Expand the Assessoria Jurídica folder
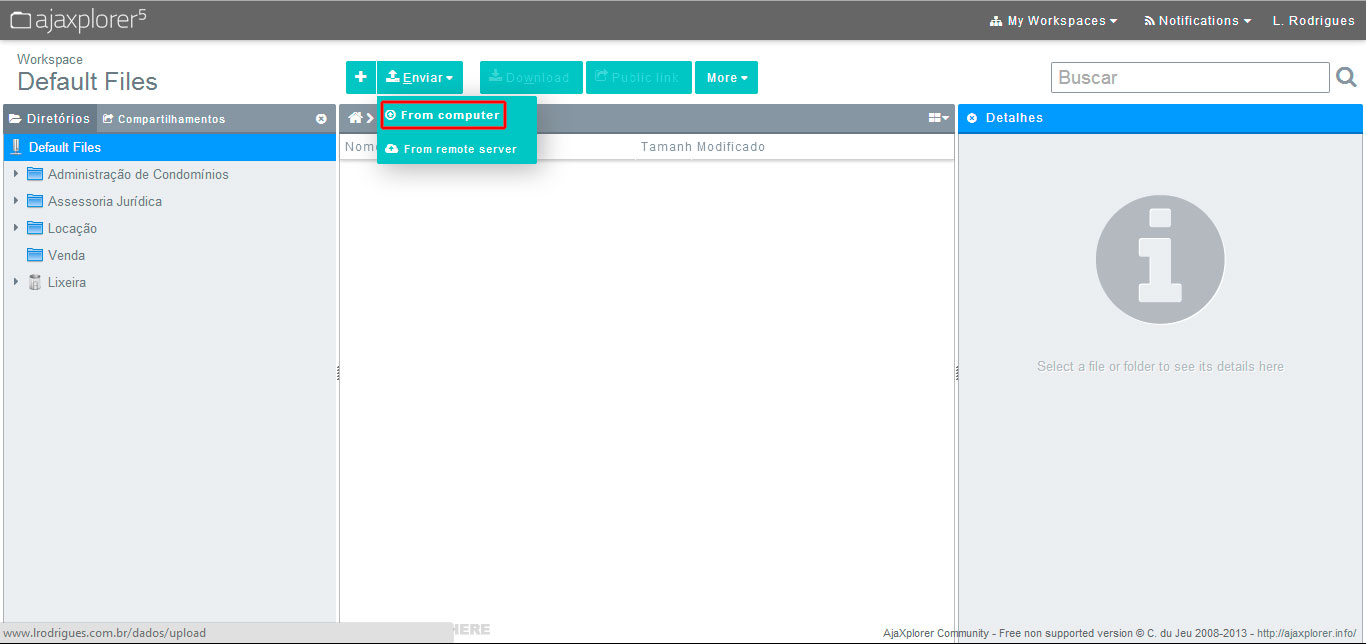The height and width of the screenshot is (644, 1366). coord(16,201)
